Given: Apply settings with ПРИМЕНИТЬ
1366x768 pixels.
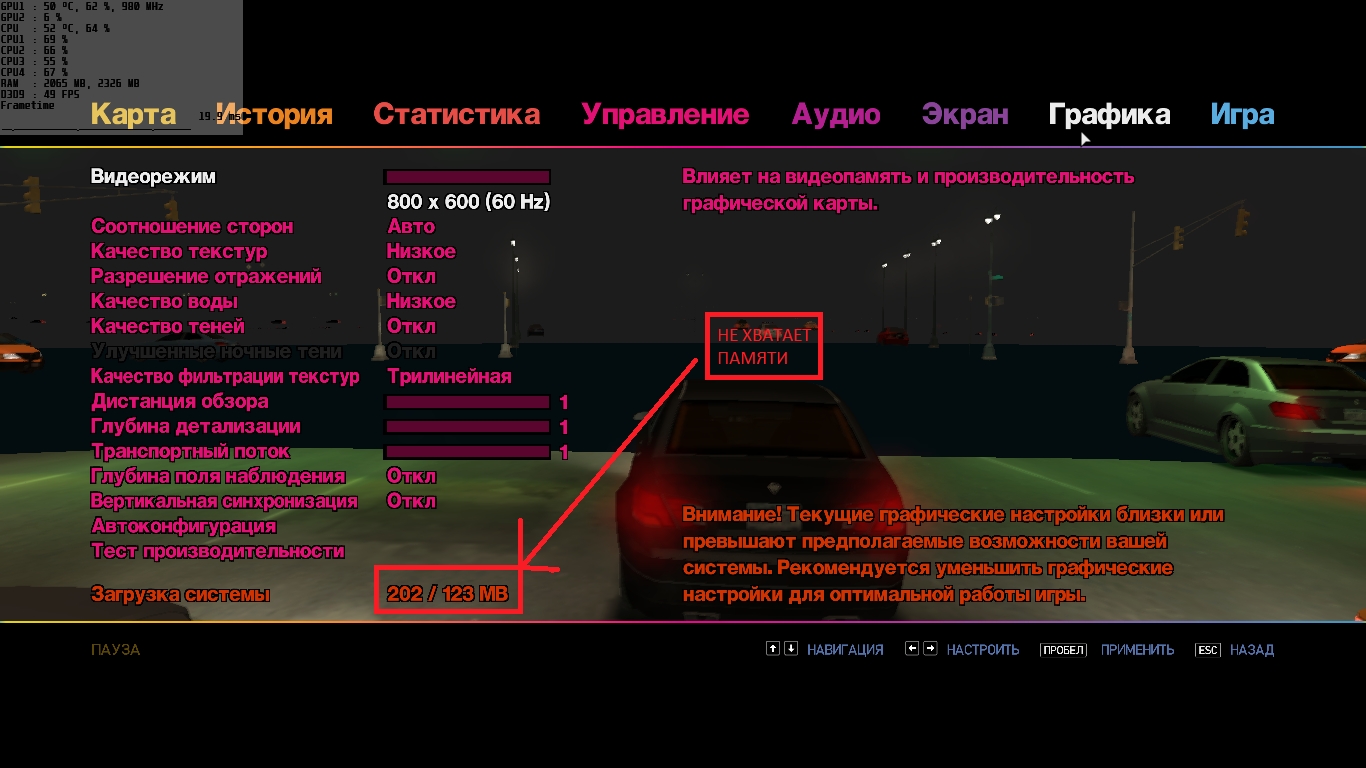Looking at the screenshot, I should pyautogui.click(x=1137, y=650).
